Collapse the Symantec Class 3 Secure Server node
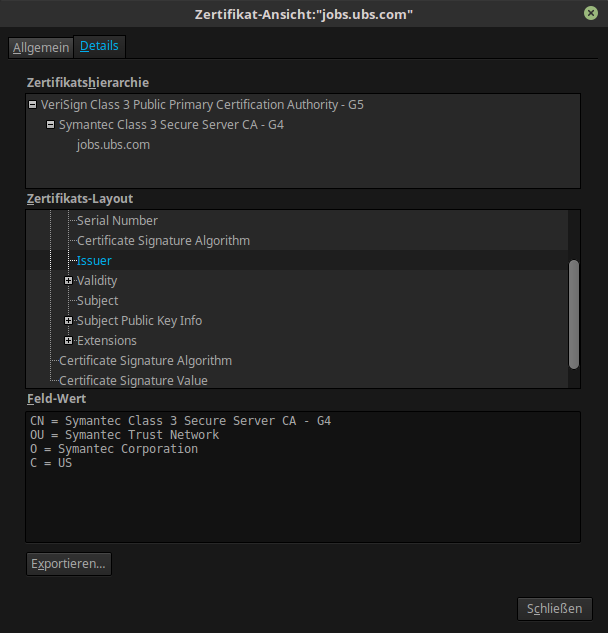Screen dimensions: 608x633 (x=50, y=125)
